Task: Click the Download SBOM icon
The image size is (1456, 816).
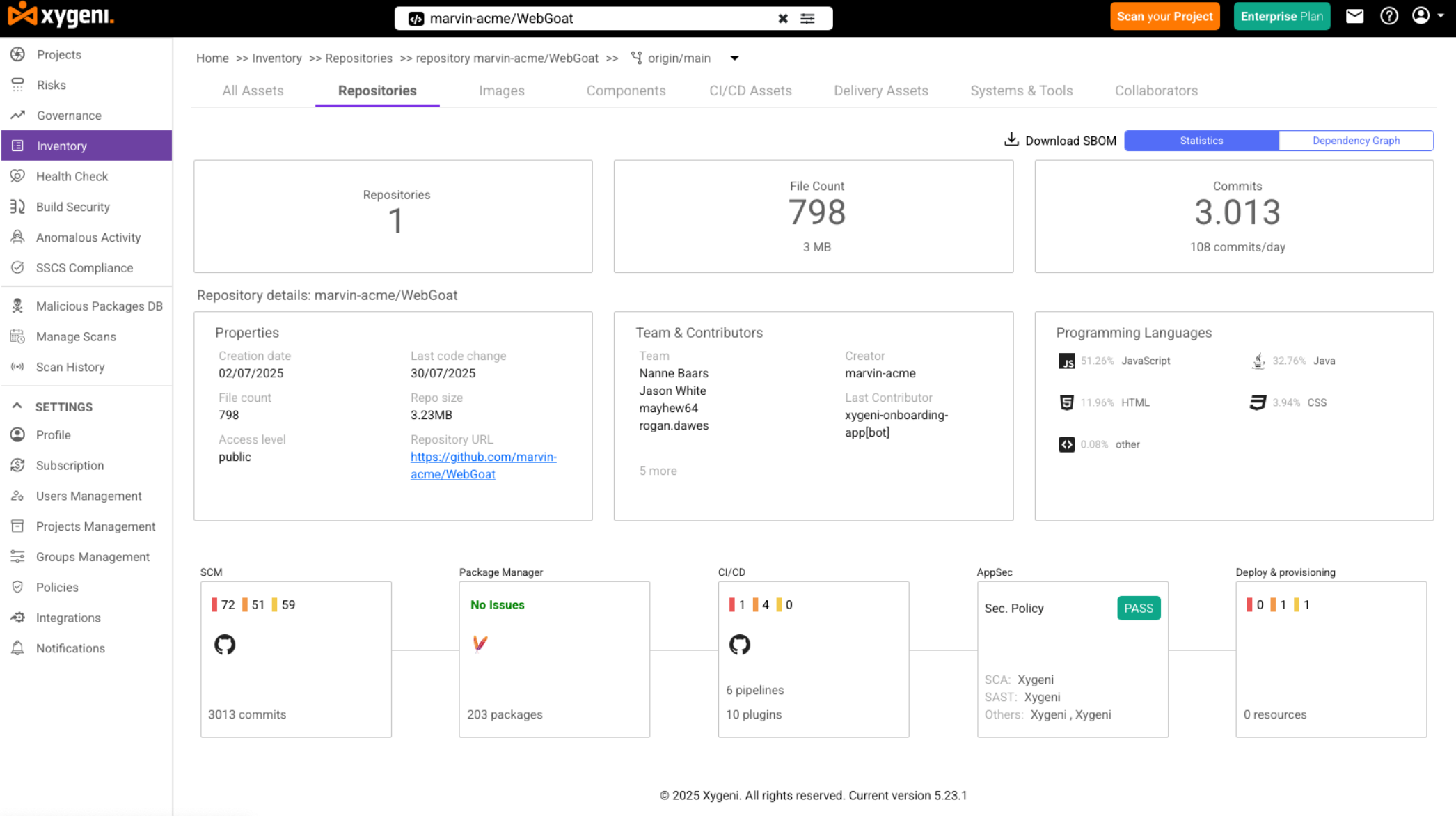Action: pos(1011,140)
